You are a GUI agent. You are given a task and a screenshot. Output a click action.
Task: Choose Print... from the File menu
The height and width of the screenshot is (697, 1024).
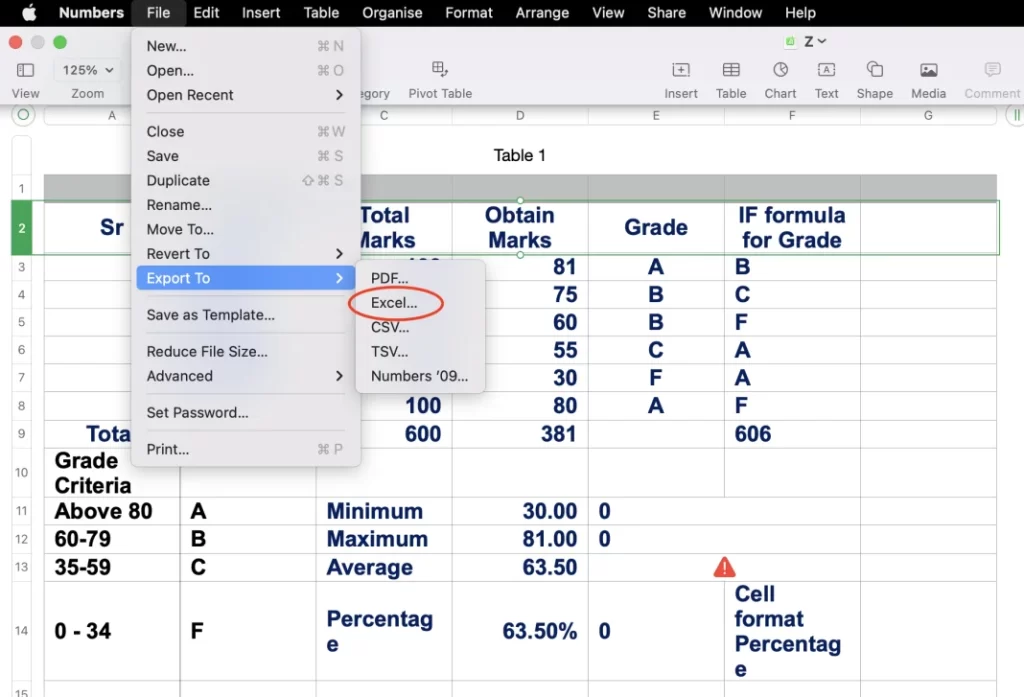246,449
